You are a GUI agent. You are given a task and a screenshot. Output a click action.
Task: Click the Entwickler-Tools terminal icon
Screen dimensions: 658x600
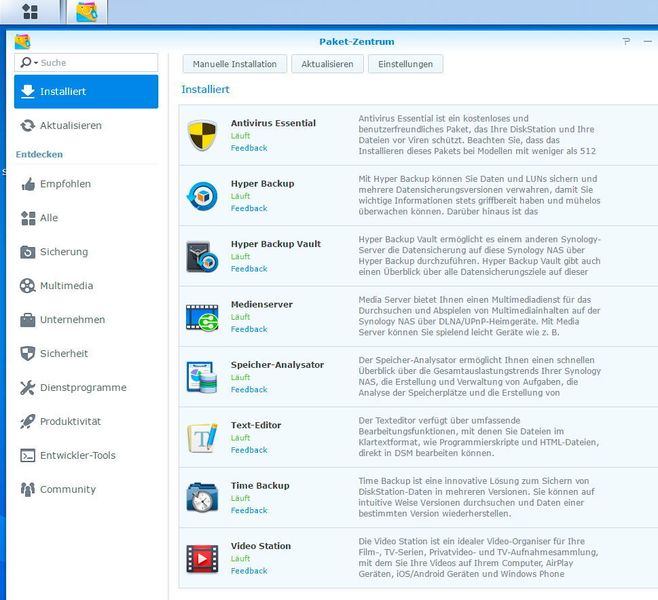(28, 455)
